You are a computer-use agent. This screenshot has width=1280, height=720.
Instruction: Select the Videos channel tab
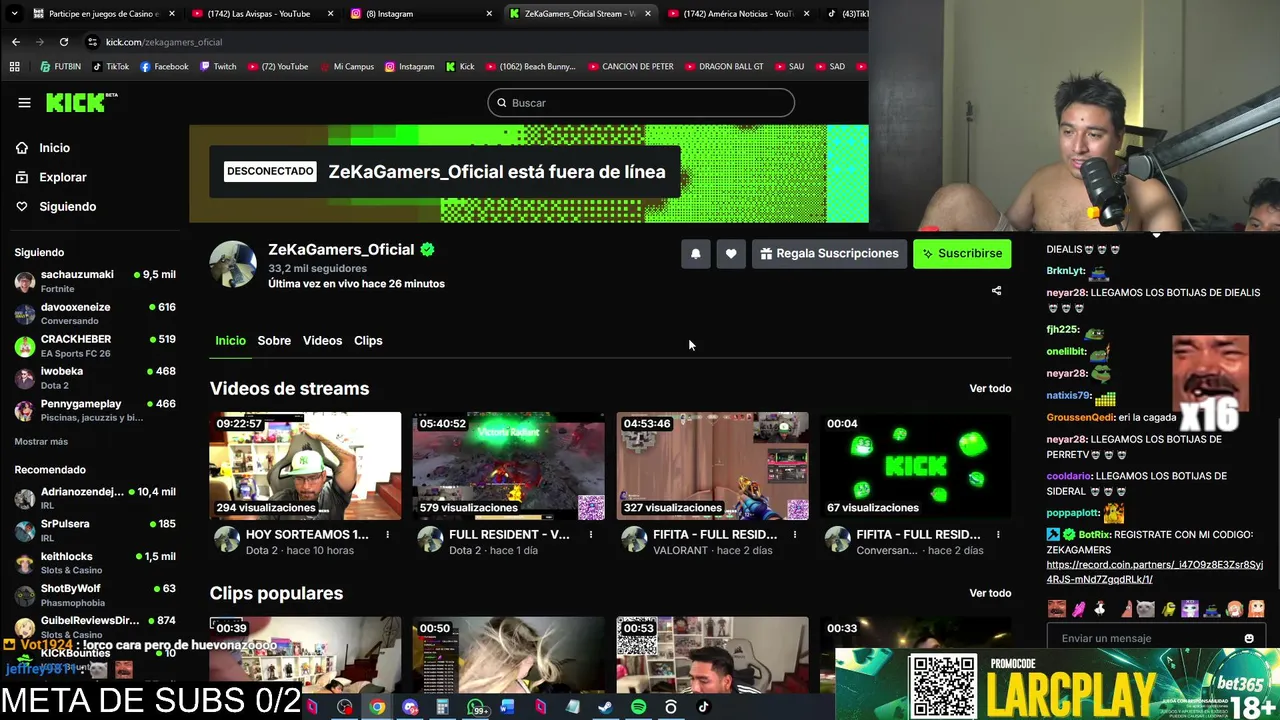click(x=322, y=341)
